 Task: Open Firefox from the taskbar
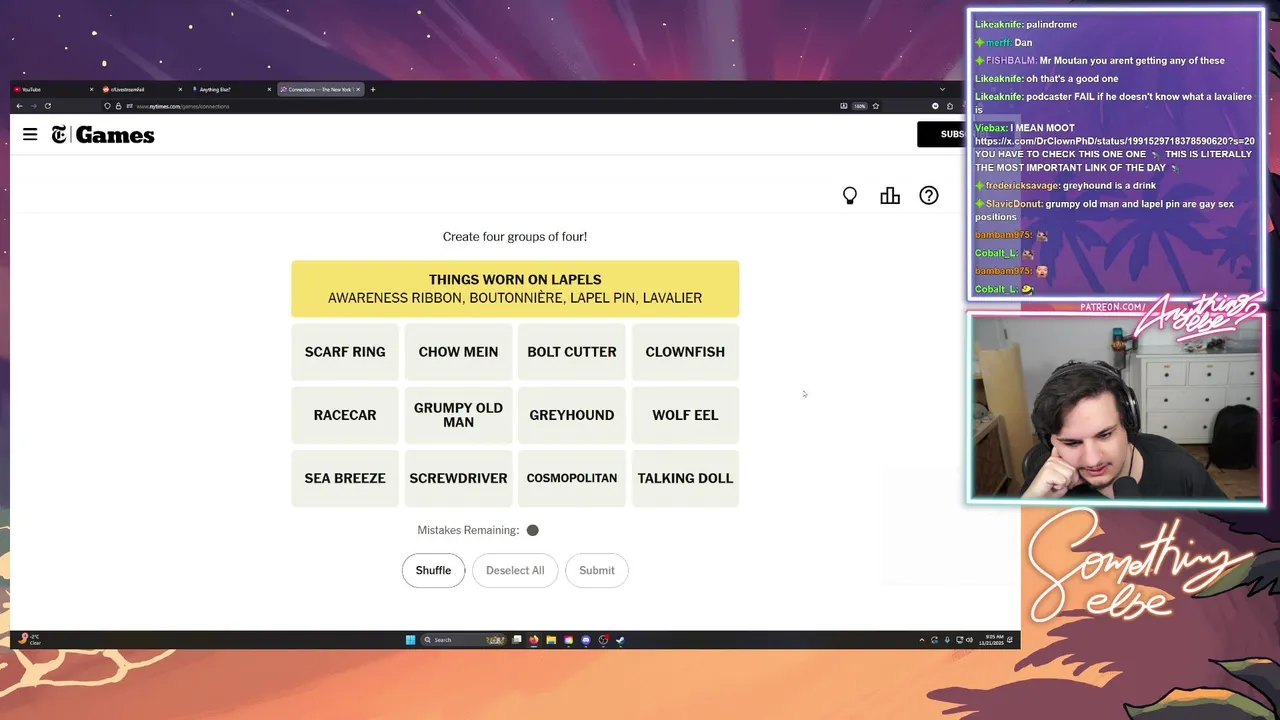pos(534,640)
